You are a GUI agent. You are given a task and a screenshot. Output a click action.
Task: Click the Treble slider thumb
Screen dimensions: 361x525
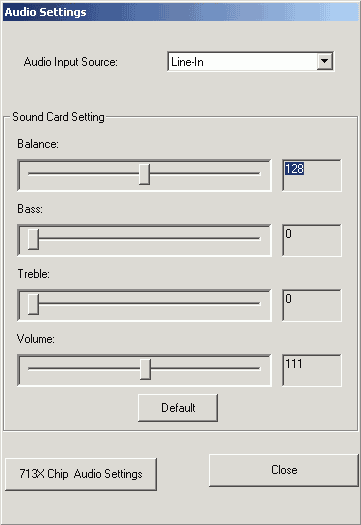[x=33, y=304]
